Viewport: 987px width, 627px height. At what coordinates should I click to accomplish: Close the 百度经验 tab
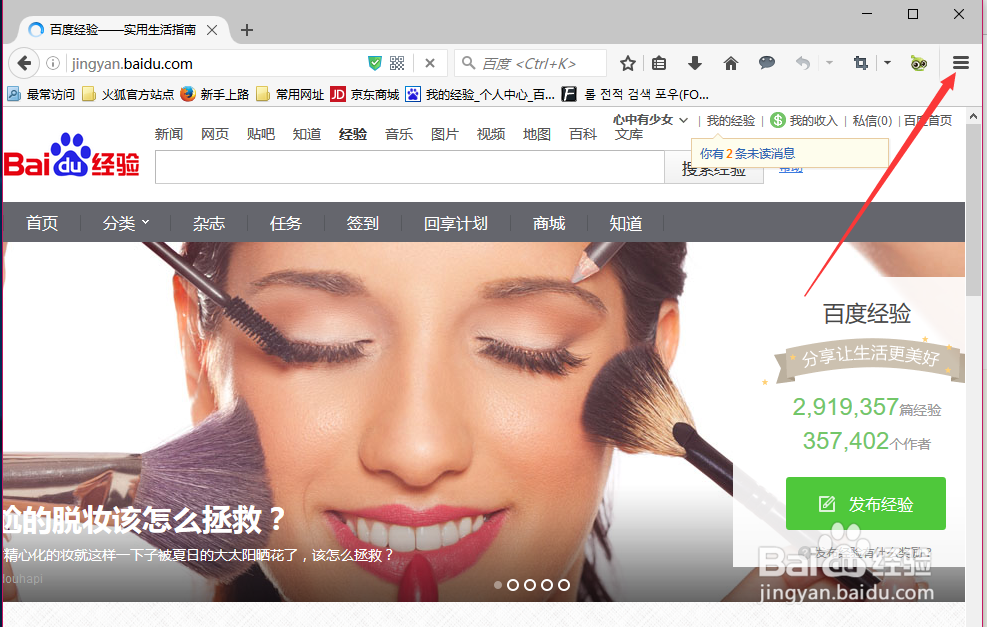coord(212,30)
